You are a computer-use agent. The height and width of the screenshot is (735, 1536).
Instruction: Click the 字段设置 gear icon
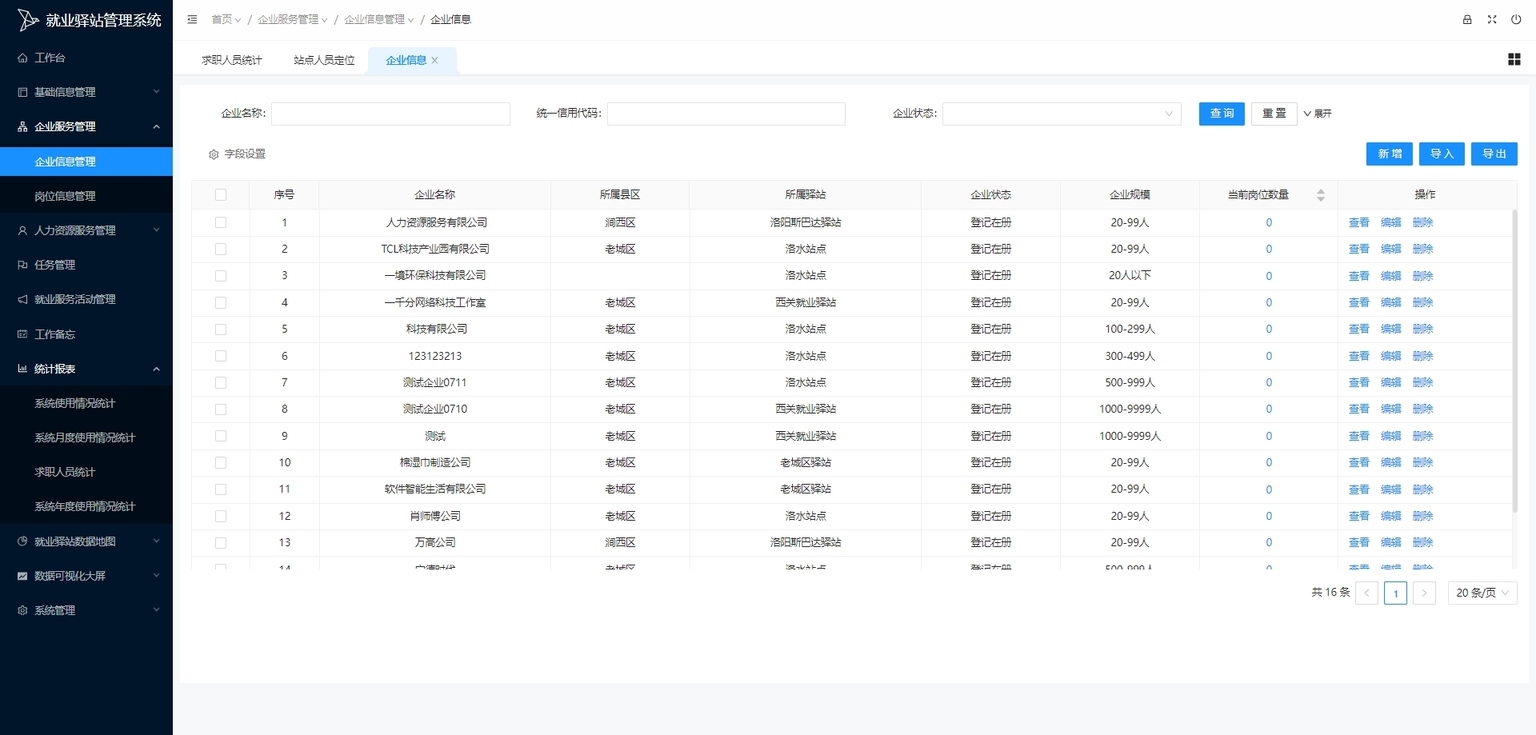[x=213, y=155]
